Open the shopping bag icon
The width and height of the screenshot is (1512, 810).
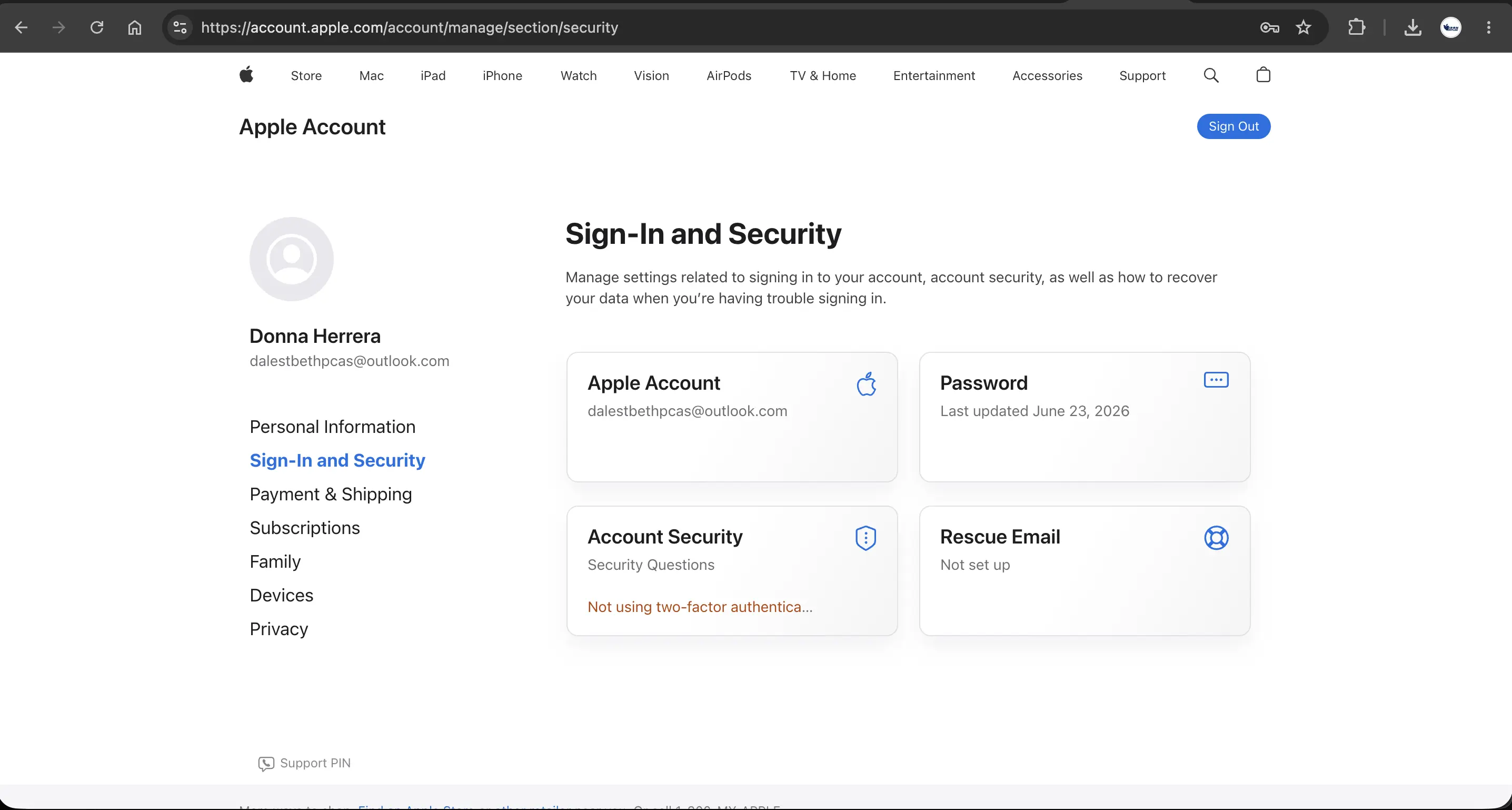[x=1263, y=75]
